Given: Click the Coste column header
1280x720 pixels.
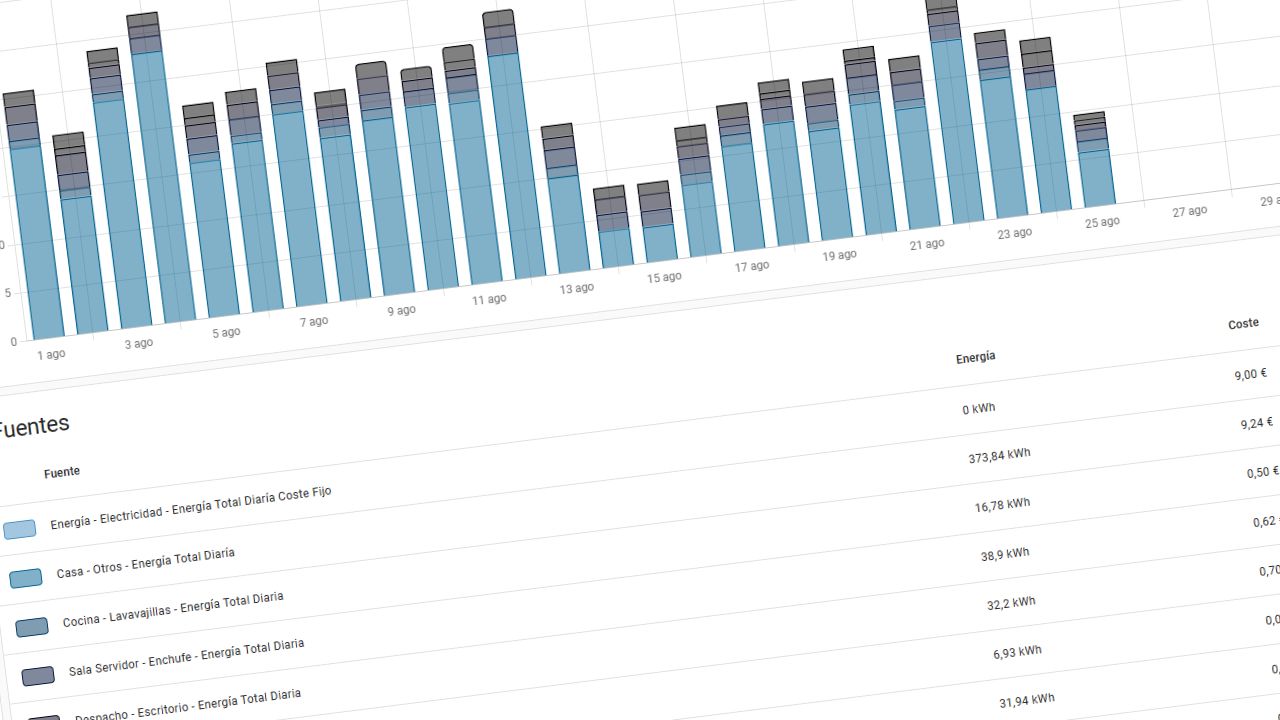Looking at the screenshot, I should [x=1243, y=324].
